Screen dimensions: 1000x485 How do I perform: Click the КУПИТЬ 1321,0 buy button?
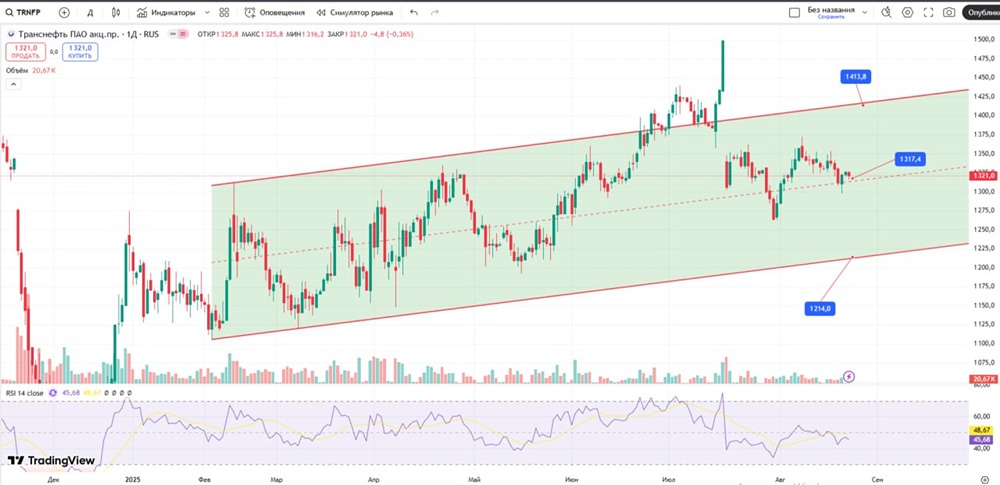point(80,52)
